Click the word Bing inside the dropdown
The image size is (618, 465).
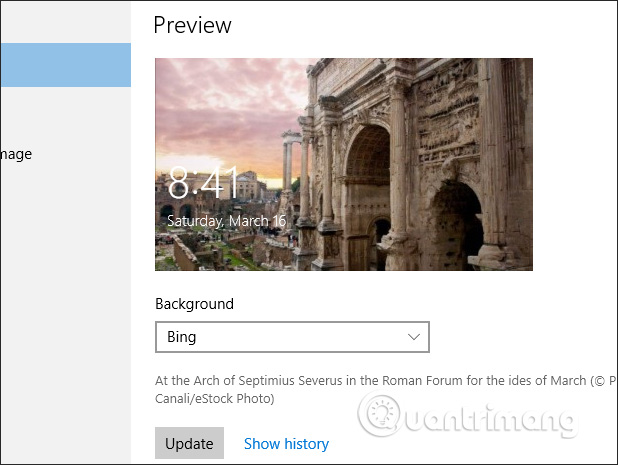pyautogui.click(x=182, y=337)
